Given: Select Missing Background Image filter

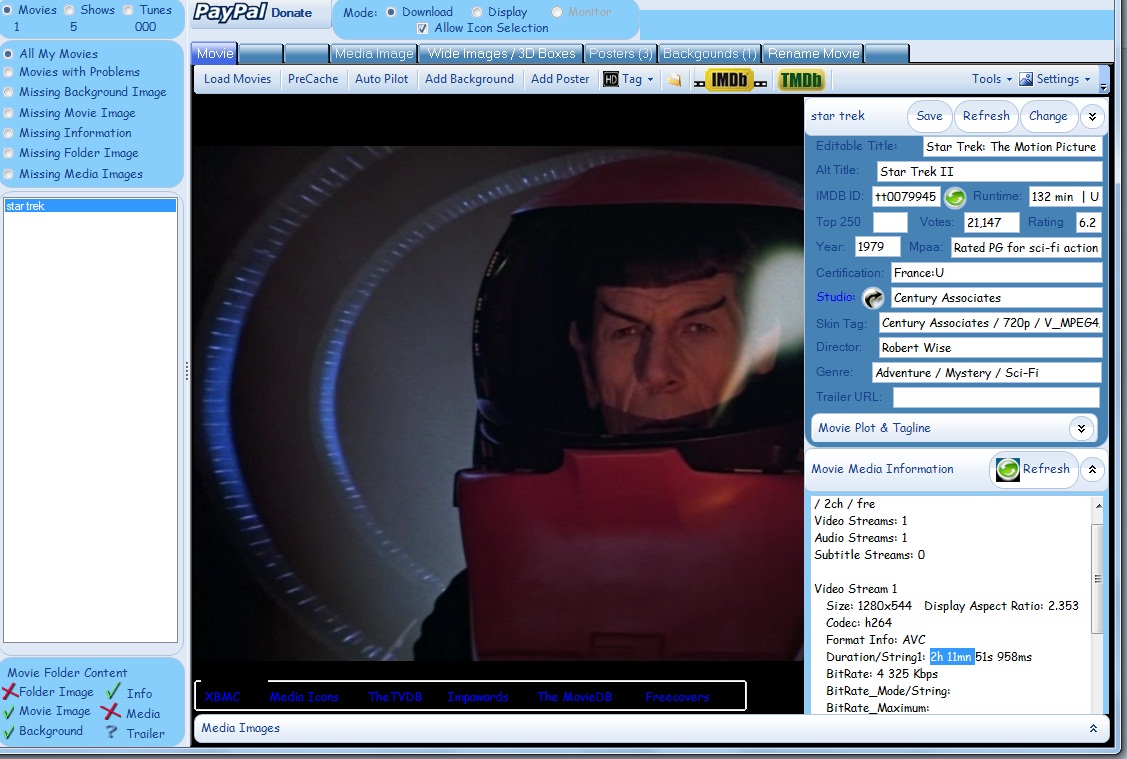Looking at the screenshot, I should (9, 92).
